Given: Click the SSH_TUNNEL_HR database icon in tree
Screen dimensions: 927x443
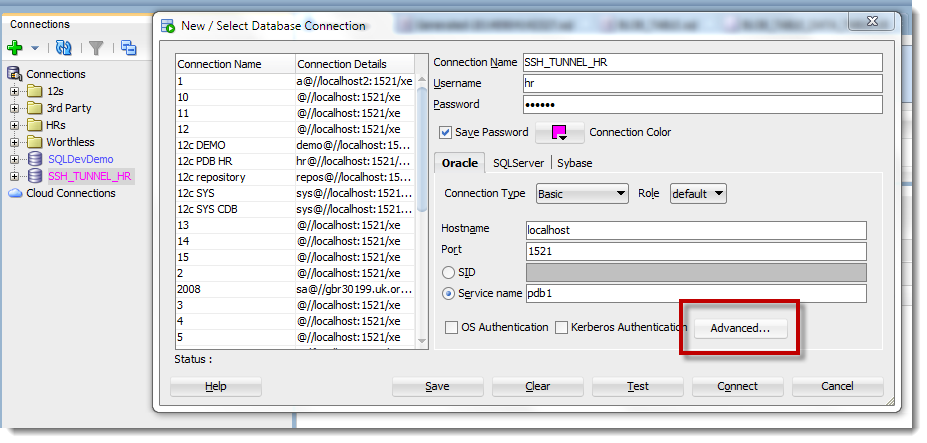Looking at the screenshot, I should [35, 176].
